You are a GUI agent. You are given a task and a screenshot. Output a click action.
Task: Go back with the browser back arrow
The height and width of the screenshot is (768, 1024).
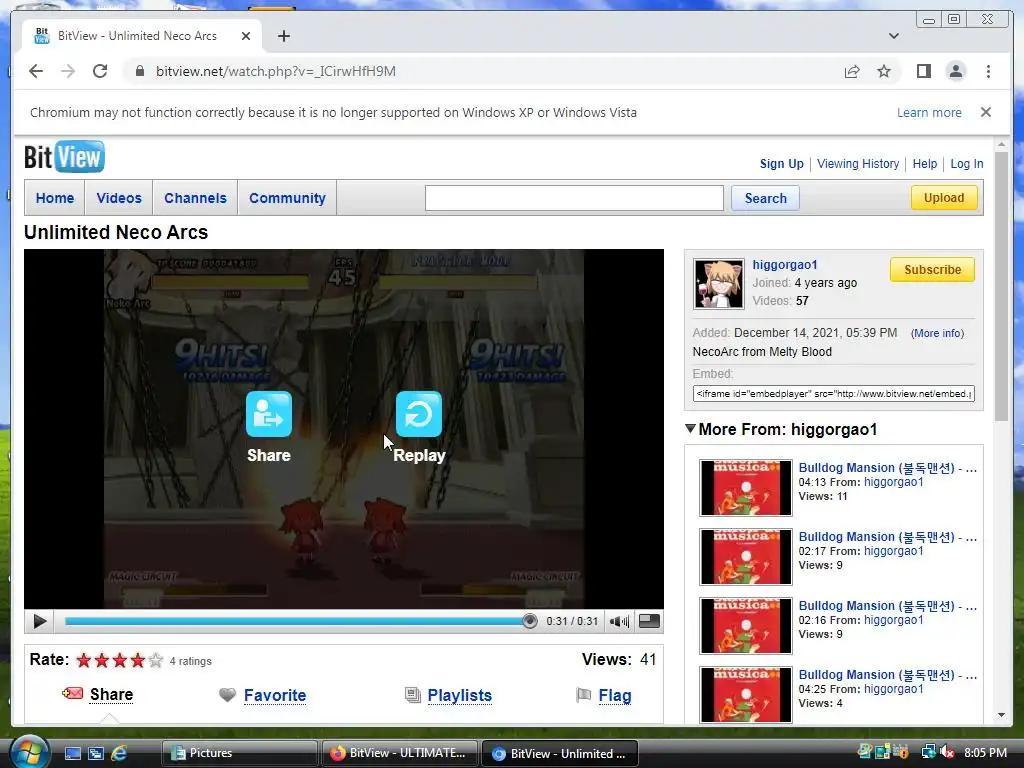36,71
